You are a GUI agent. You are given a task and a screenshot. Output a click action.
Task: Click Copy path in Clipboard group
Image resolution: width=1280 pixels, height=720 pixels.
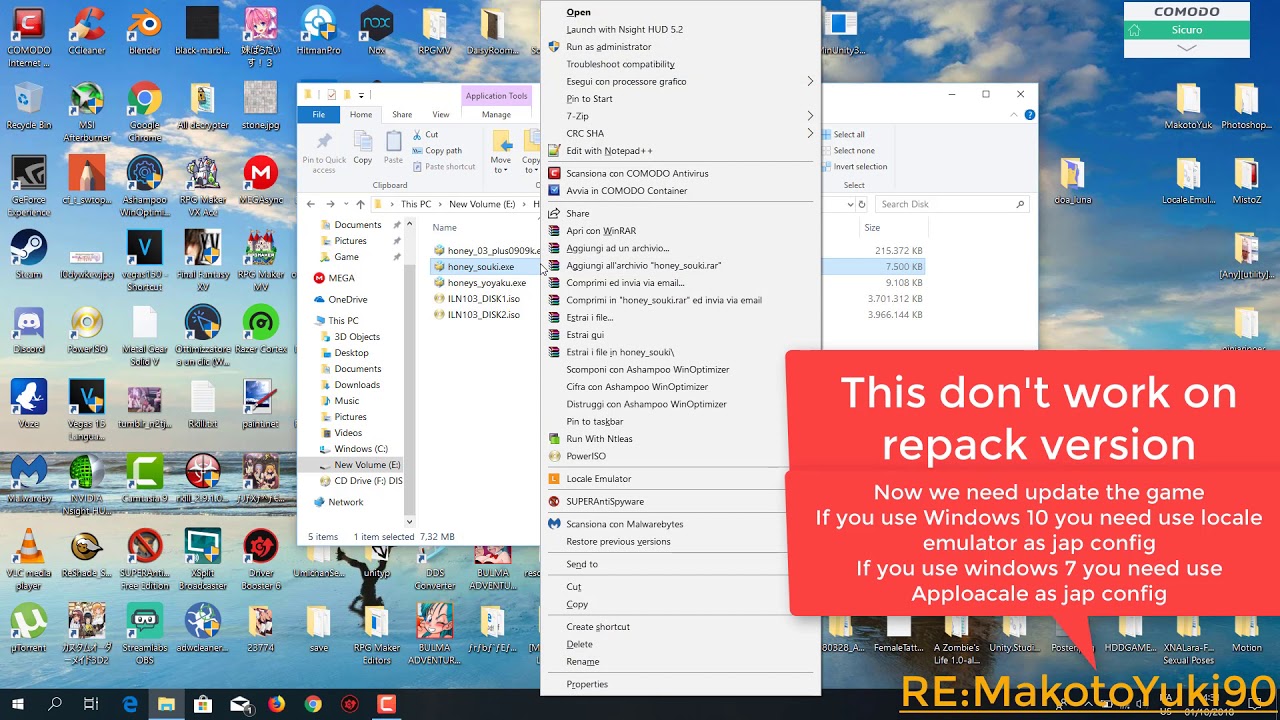[436, 150]
